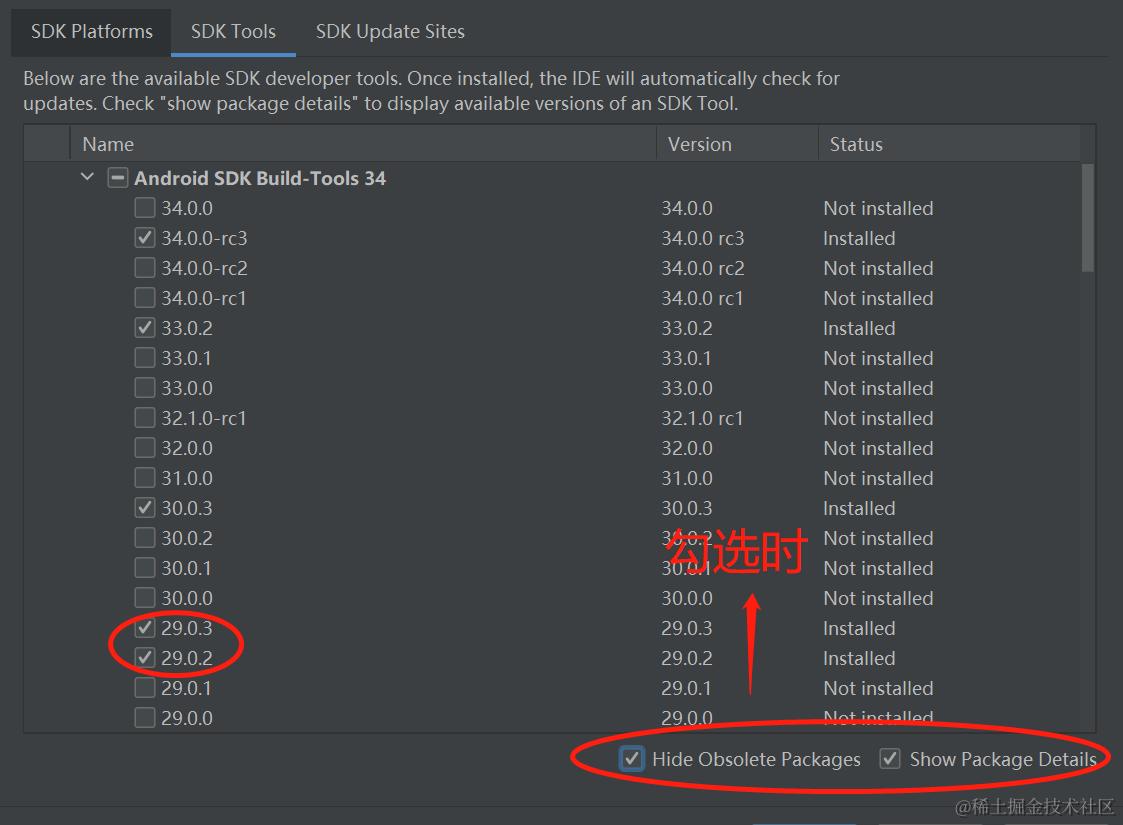
Task: Uncheck the 33.0.2 build-tools checkbox
Action: (x=145, y=328)
